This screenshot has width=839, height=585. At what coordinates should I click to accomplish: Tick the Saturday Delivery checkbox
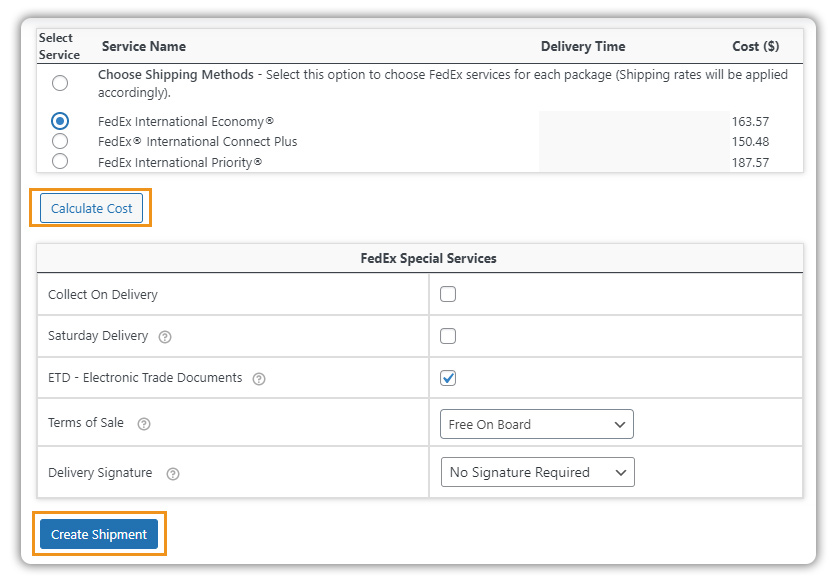point(448,336)
